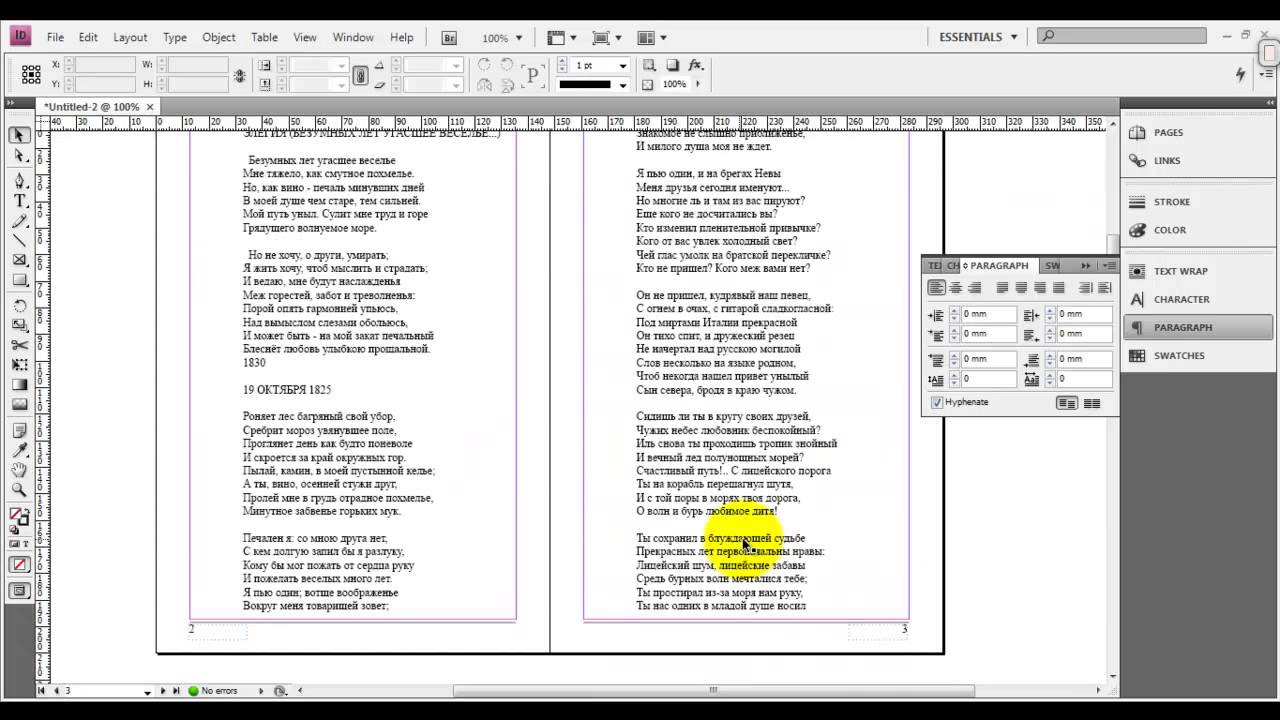Set Align left paragraph alignment
This screenshot has width=1280, height=720.
tap(936, 287)
